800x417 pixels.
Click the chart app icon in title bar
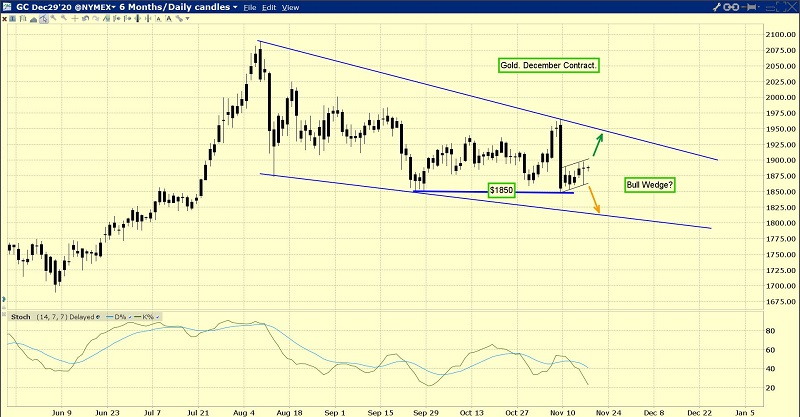(7, 7)
